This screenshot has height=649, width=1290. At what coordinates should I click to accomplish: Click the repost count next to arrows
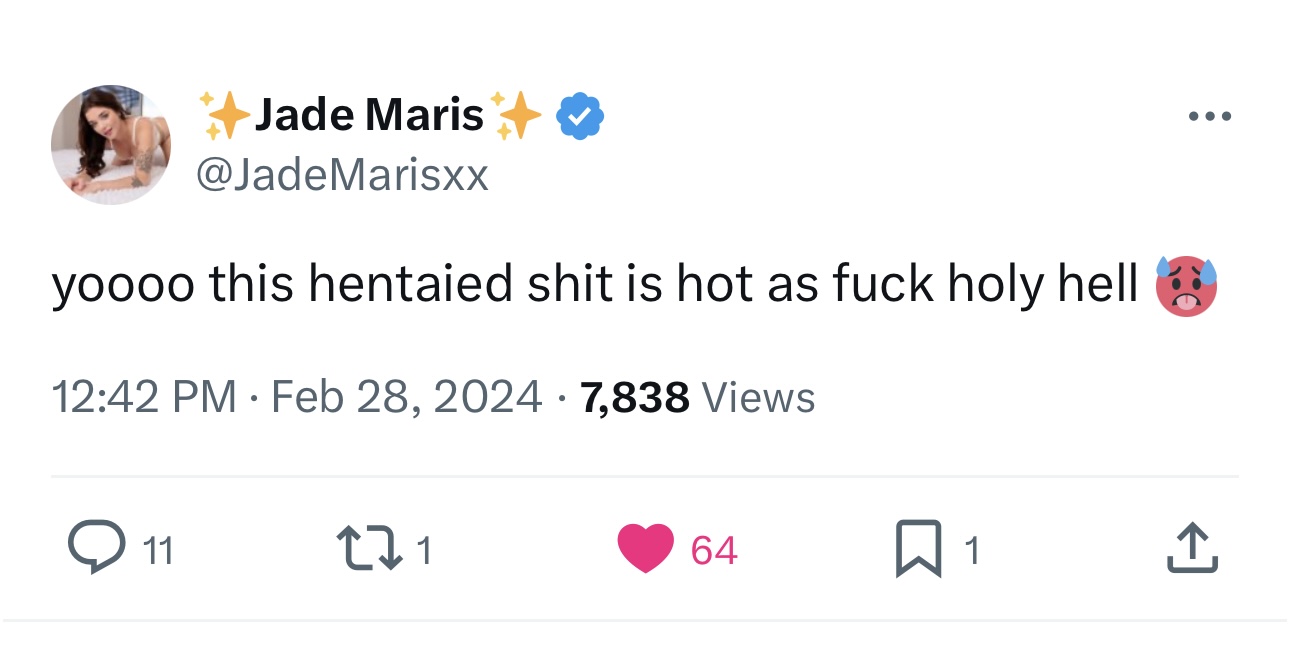tap(424, 550)
